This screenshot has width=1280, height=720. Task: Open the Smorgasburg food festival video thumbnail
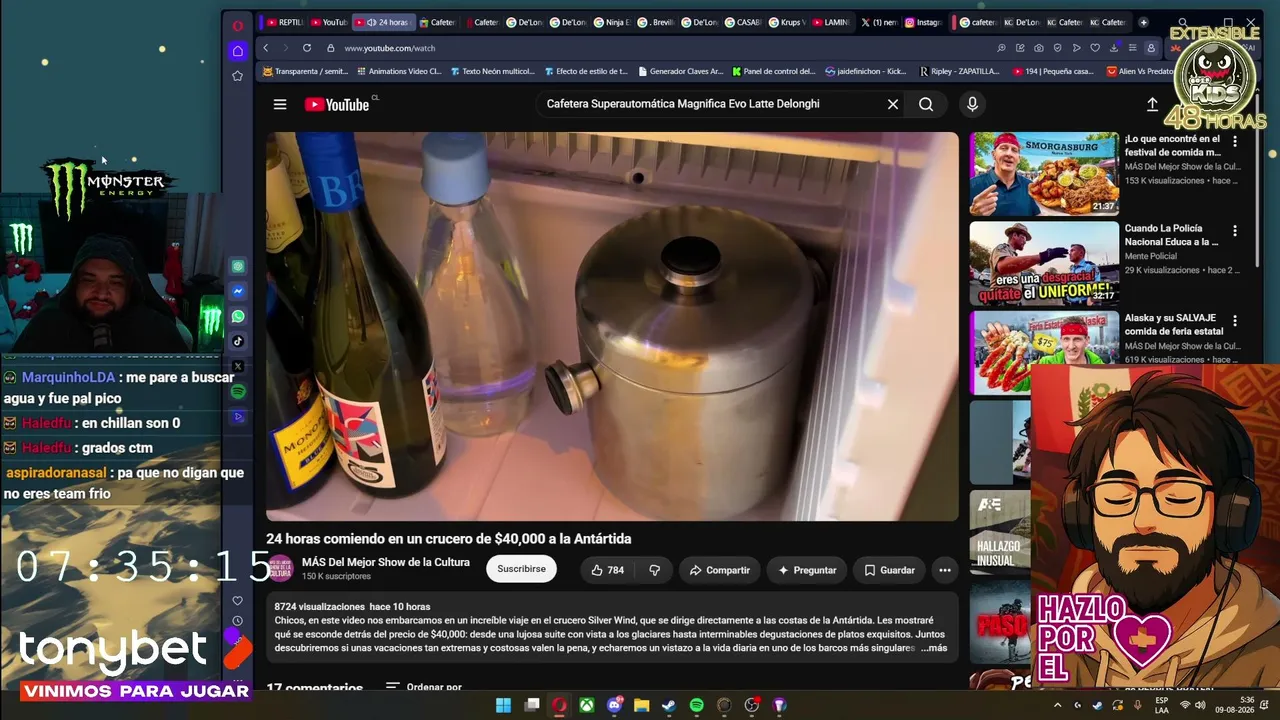tap(1044, 174)
